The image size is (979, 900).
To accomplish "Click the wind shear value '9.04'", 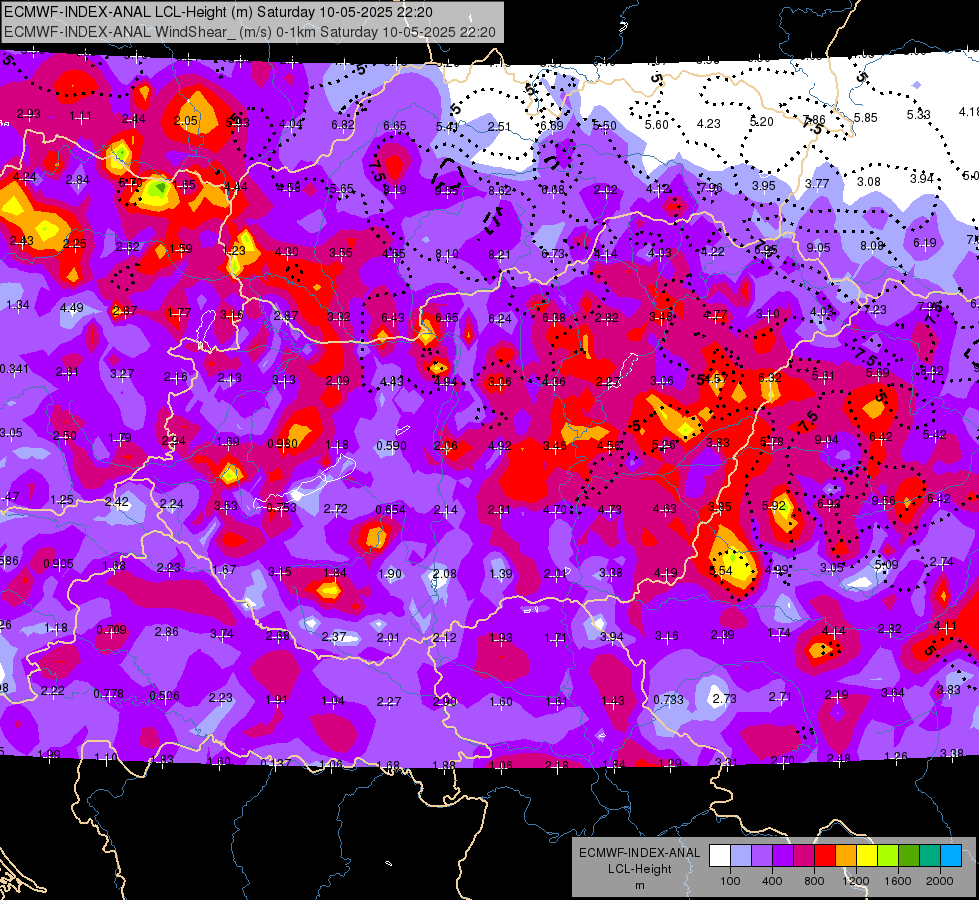I will [x=826, y=440].
